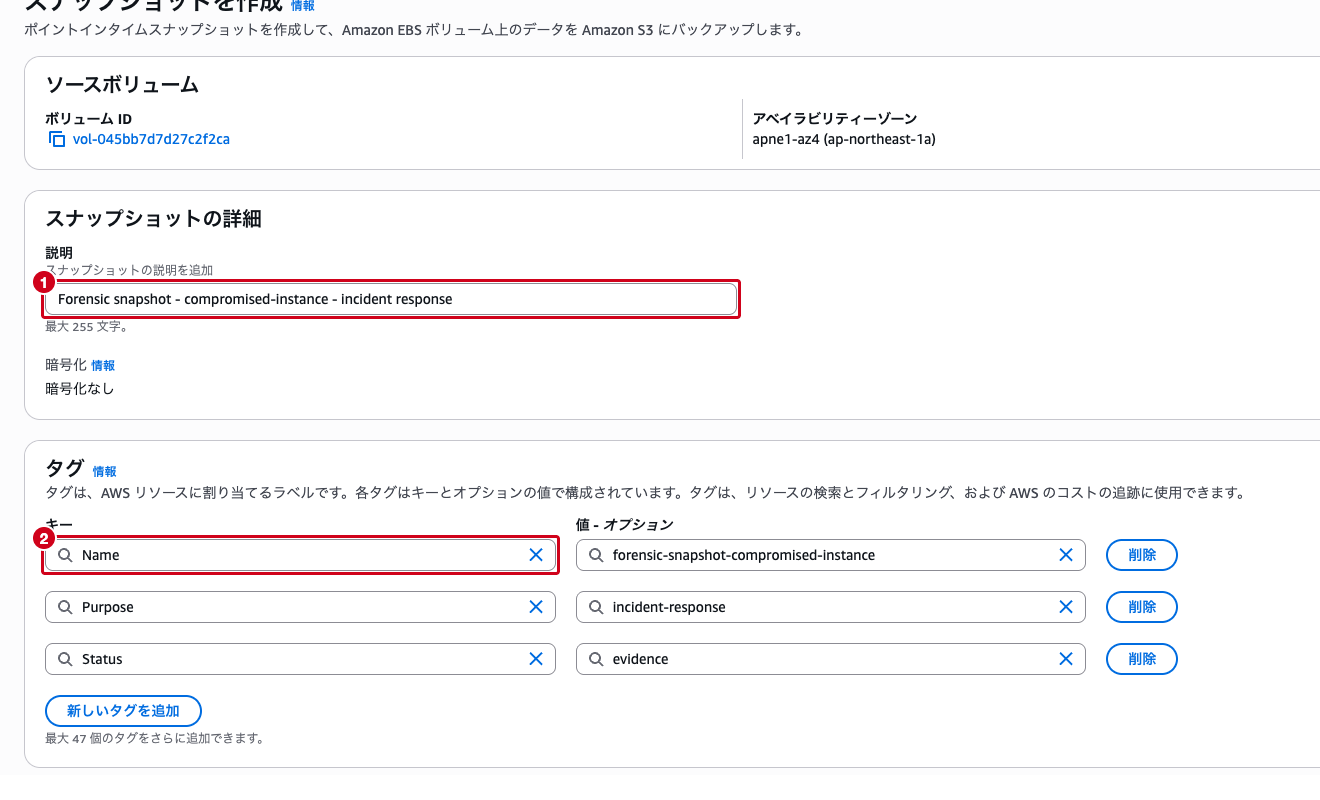Open the 暗号化 info link
This screenshot has height=800, width=1320.
pyautogui.click(x=103, y=366)
